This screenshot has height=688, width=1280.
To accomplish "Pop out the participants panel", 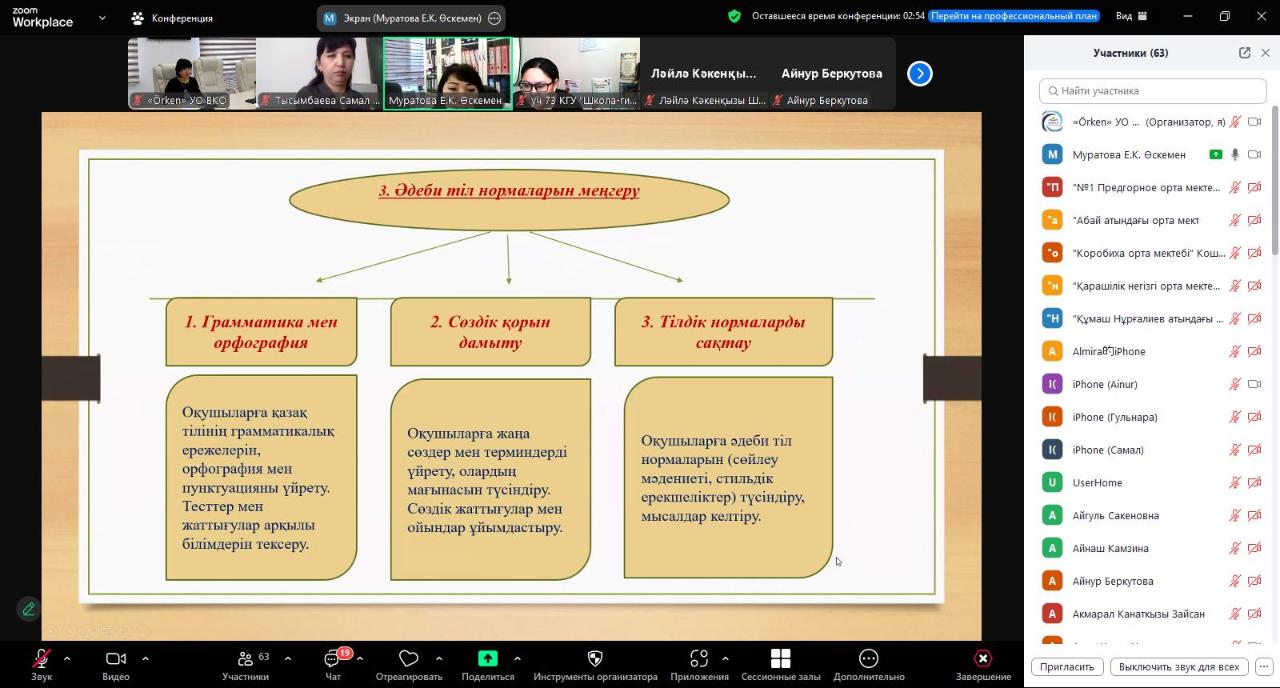I will click(1244, 53).
